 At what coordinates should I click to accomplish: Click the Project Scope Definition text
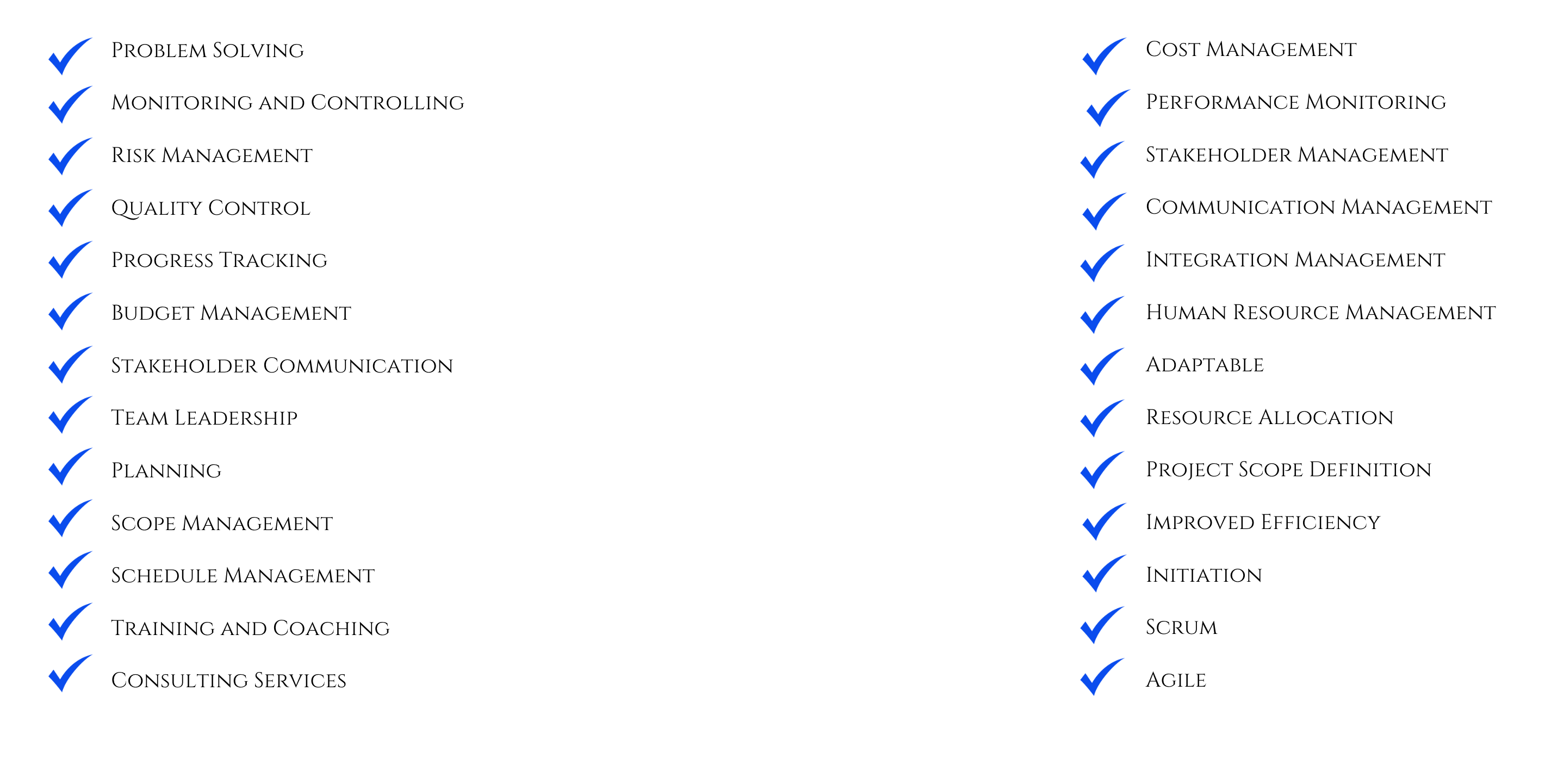click(1288, 470)
